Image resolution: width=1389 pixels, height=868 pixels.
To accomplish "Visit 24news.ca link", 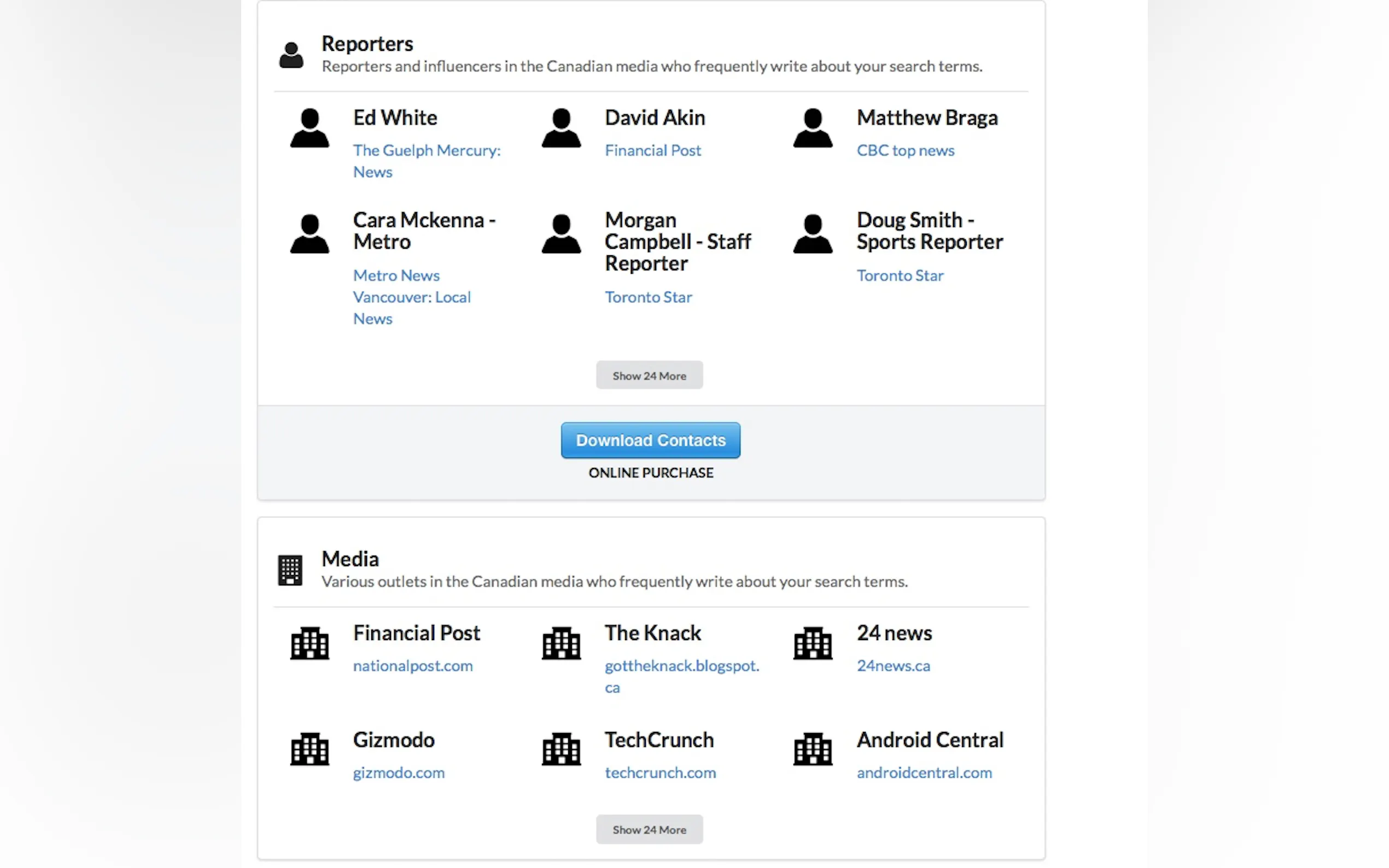I will tap(893, 666).
